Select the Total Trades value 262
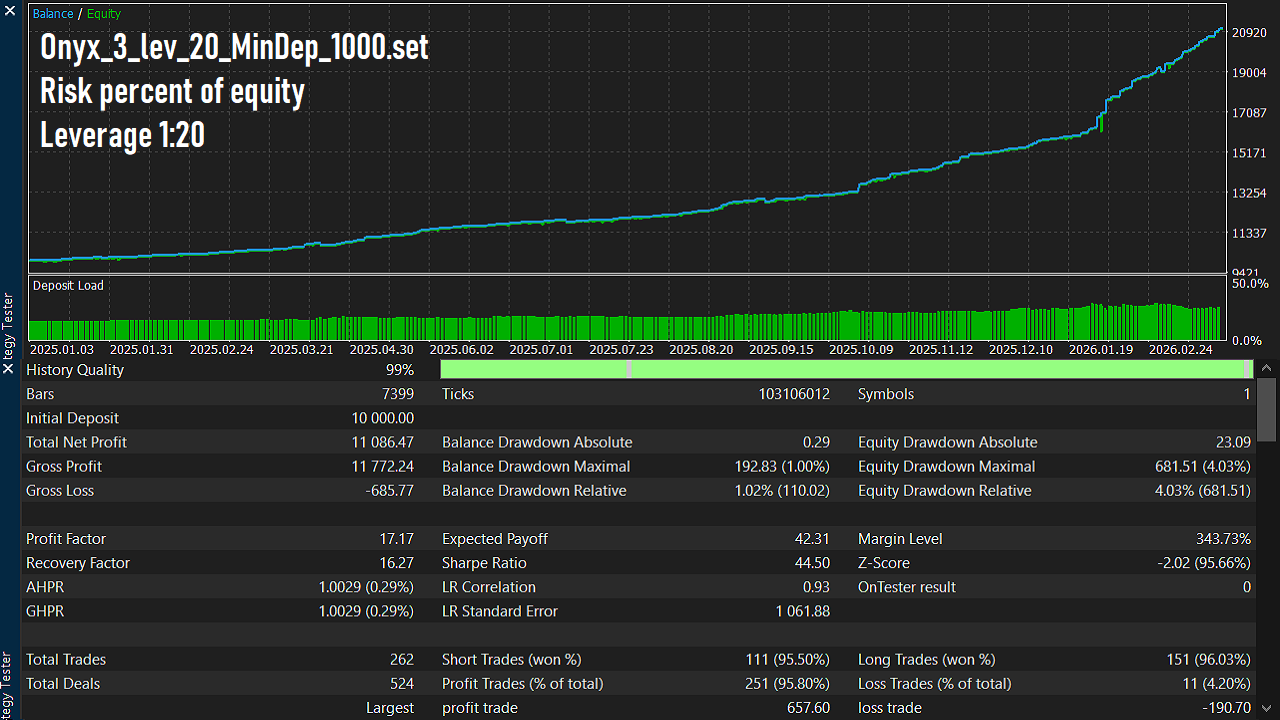The height and width of the screenshot is (720, 1280). (402, 660)
